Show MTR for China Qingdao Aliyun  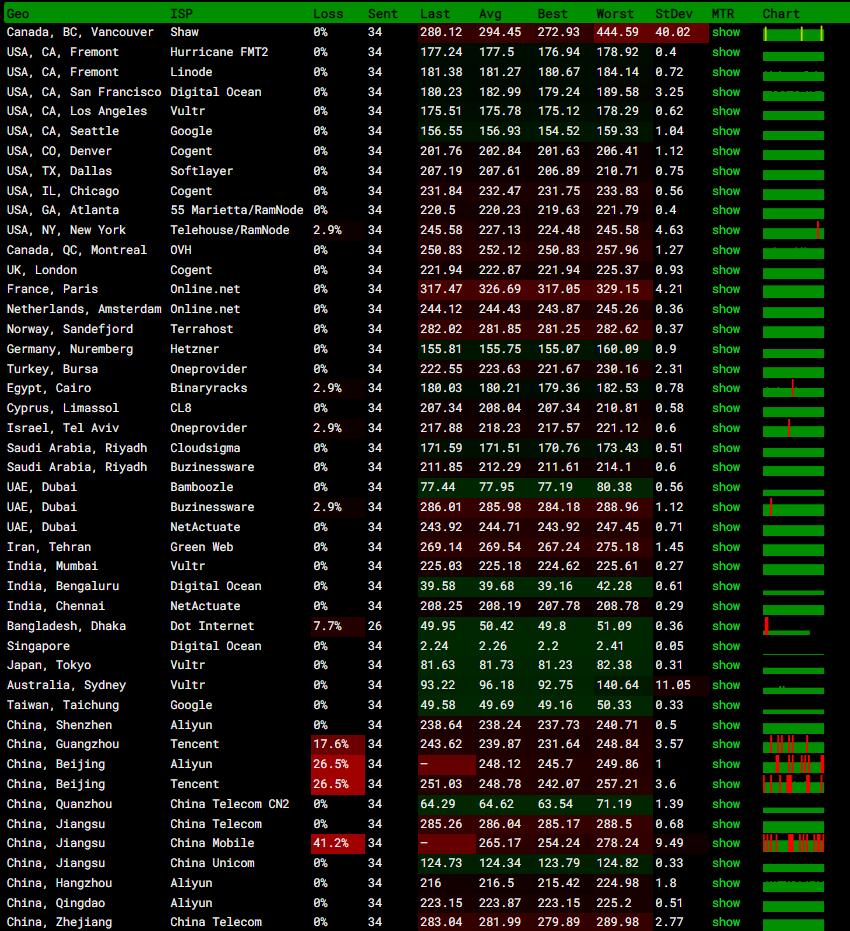click(726, 903)
